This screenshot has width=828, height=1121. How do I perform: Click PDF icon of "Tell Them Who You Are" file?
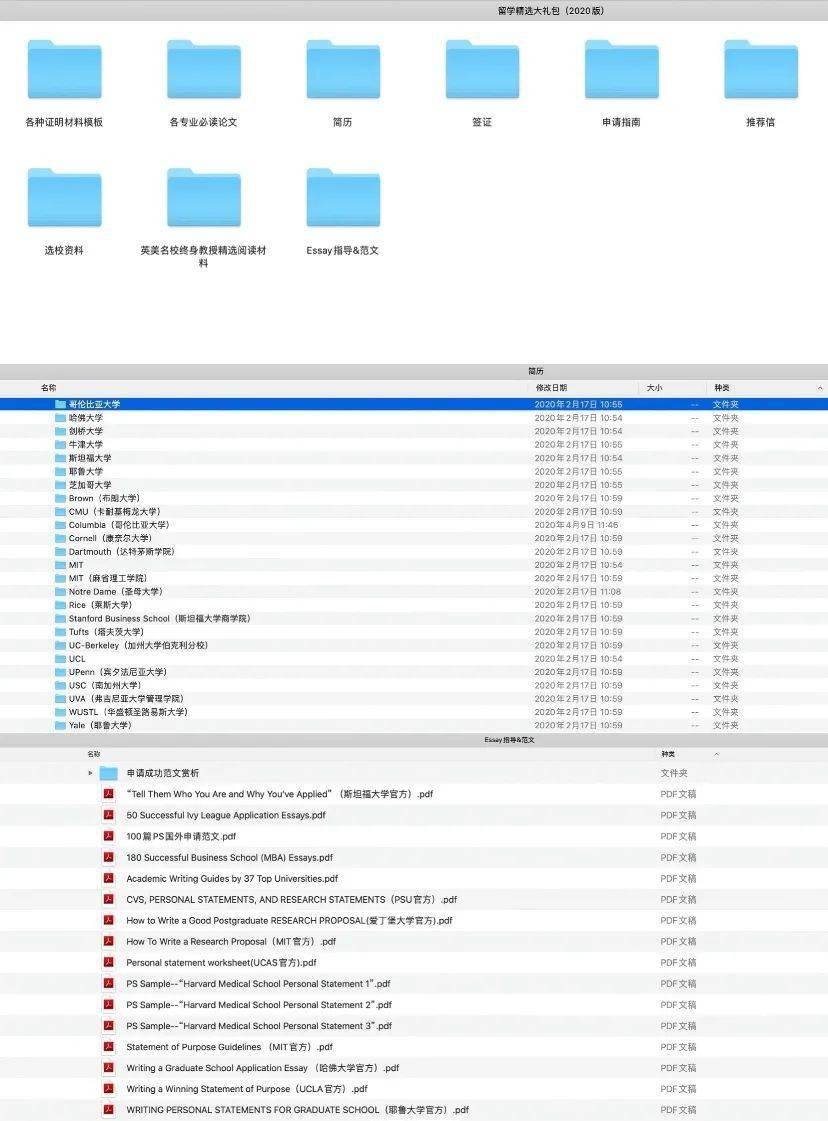tap(109, 794)
